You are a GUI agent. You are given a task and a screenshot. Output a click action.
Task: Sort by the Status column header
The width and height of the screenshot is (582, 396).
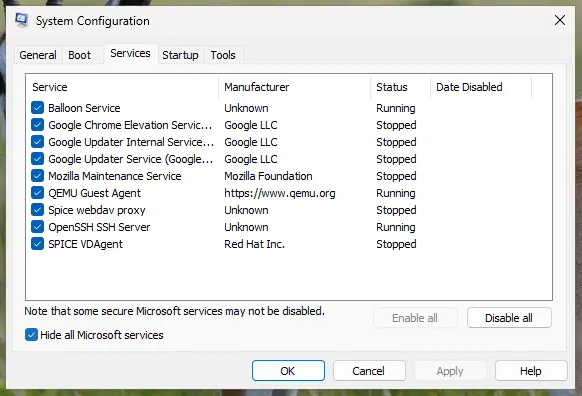click(x=400, y=87)
